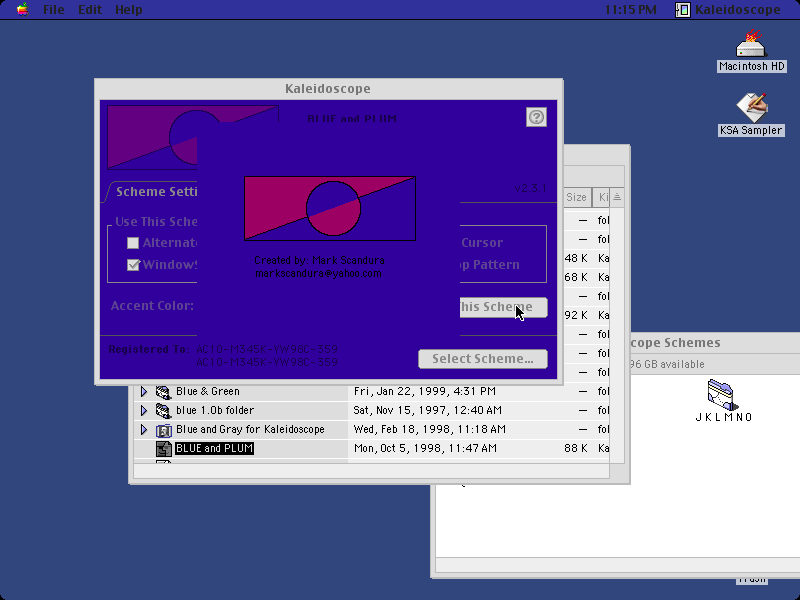Select the BLUE and PLUM scheme file icon
The width and height of the screenshot is (800, 600).
coord(163,449)
